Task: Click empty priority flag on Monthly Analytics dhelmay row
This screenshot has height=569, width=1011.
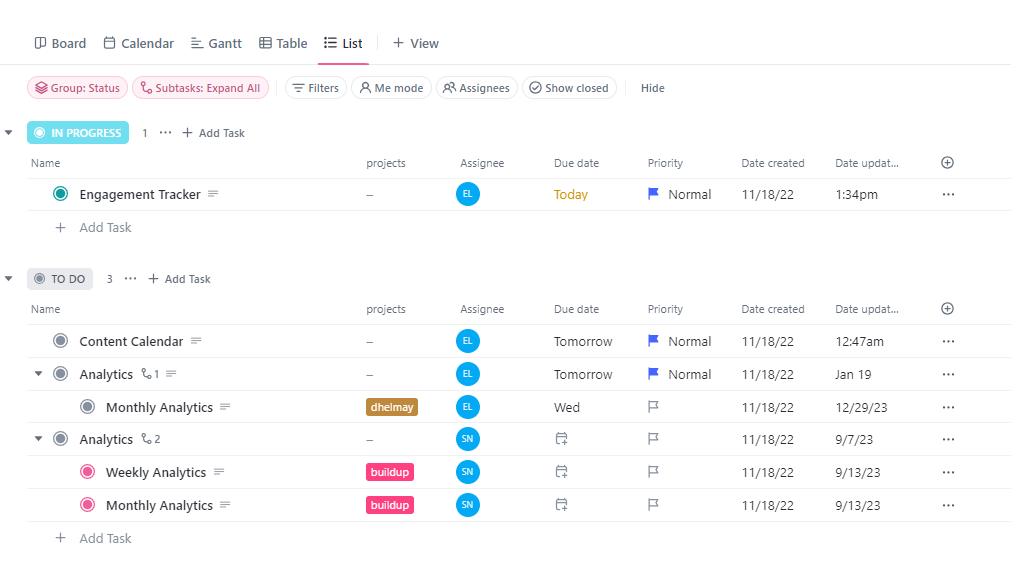Action: [x=654, y=407]
